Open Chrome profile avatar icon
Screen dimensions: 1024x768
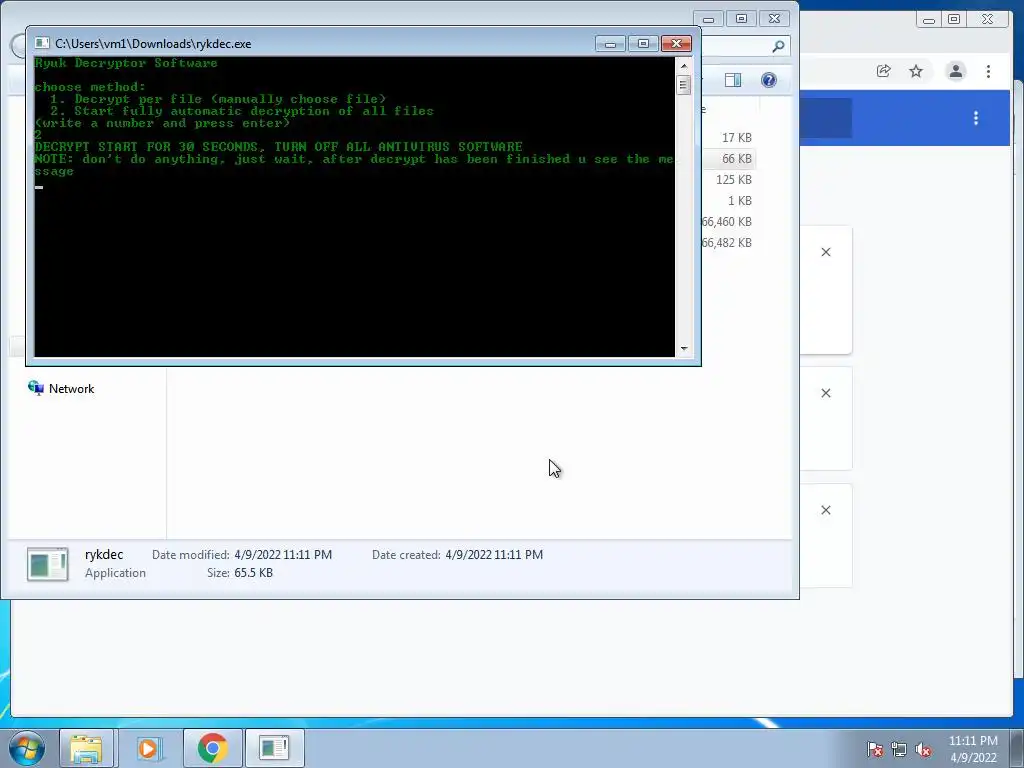point(955,71)
